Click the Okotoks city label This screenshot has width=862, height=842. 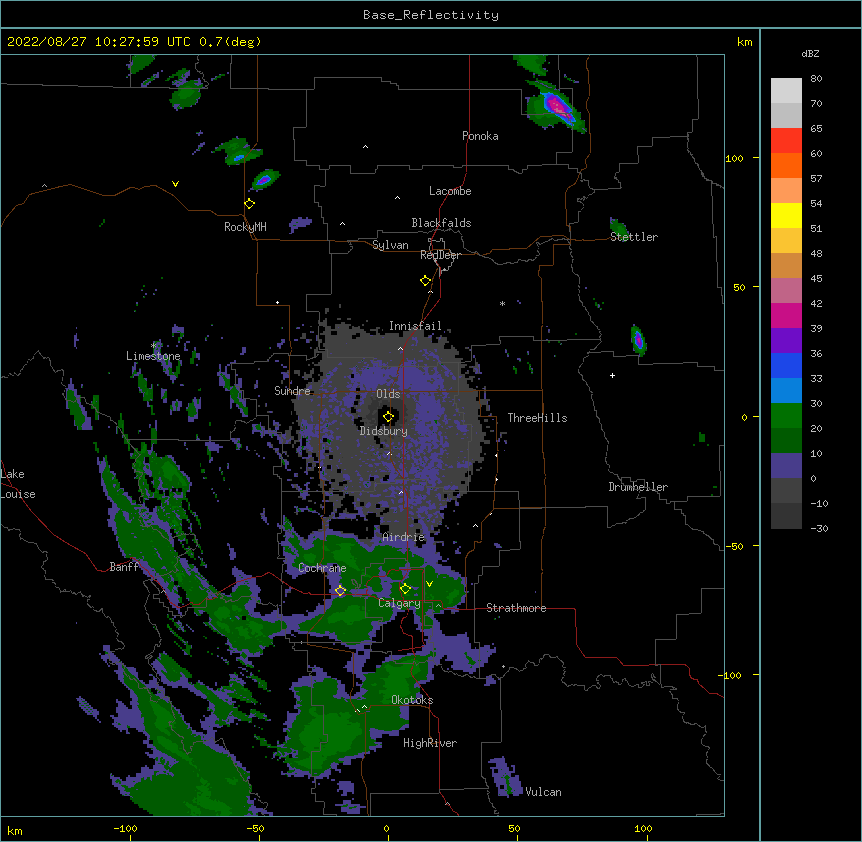(412, 700)
